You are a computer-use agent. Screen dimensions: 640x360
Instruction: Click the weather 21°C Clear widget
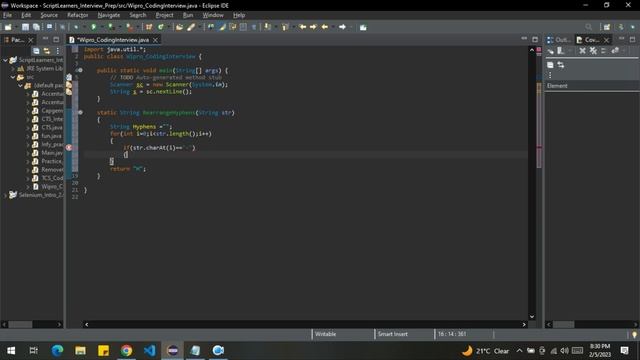pyautogui.click(x=486, y=351)
